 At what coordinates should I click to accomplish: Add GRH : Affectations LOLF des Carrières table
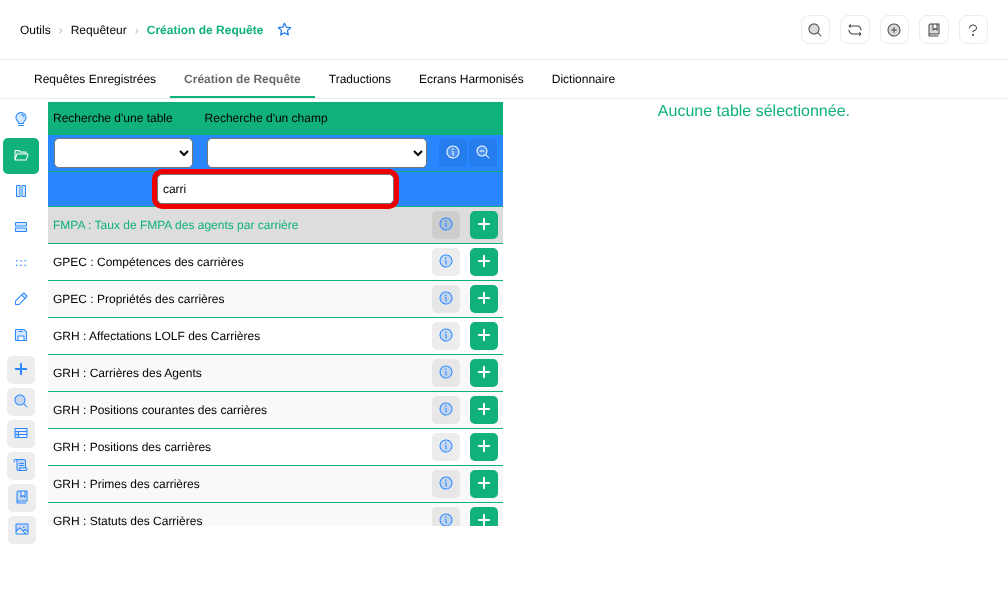pos(484,336)
